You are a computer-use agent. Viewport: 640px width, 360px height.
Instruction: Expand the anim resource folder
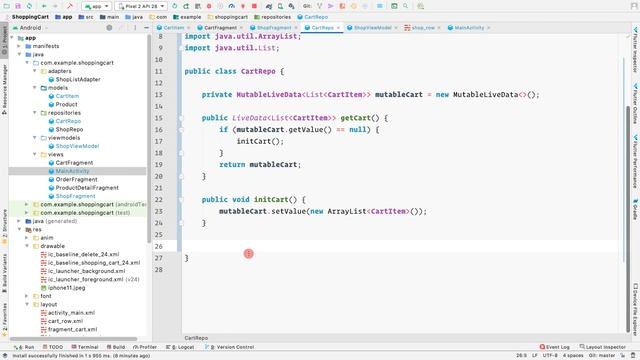27,238
